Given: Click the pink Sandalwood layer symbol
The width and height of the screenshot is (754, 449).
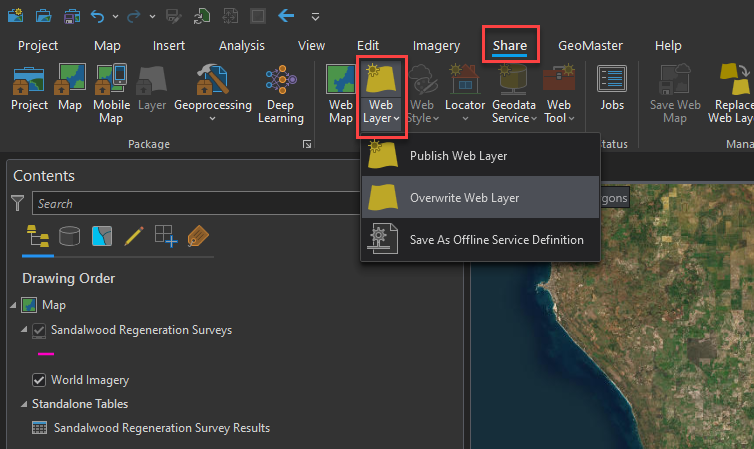Looking at the screenshot, I should pos(45,354).
